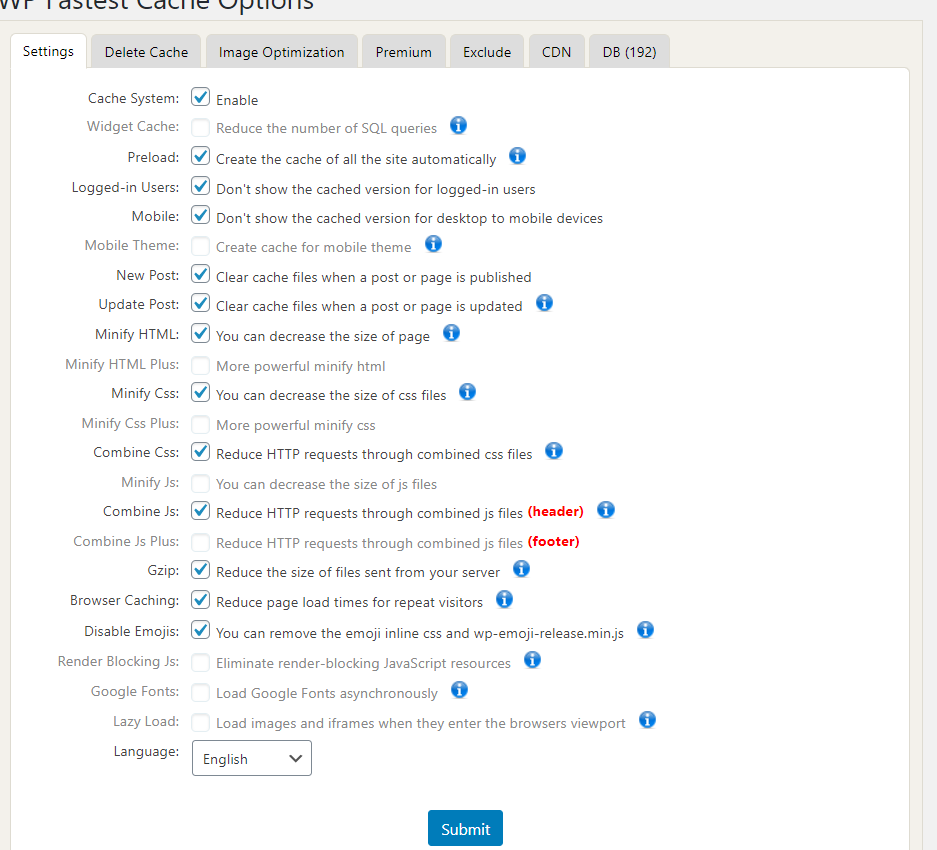This screenshot has width=937, height=850.
Task: Enable Minify HTML Plus checkbox
Action: (x=201, y=365)
